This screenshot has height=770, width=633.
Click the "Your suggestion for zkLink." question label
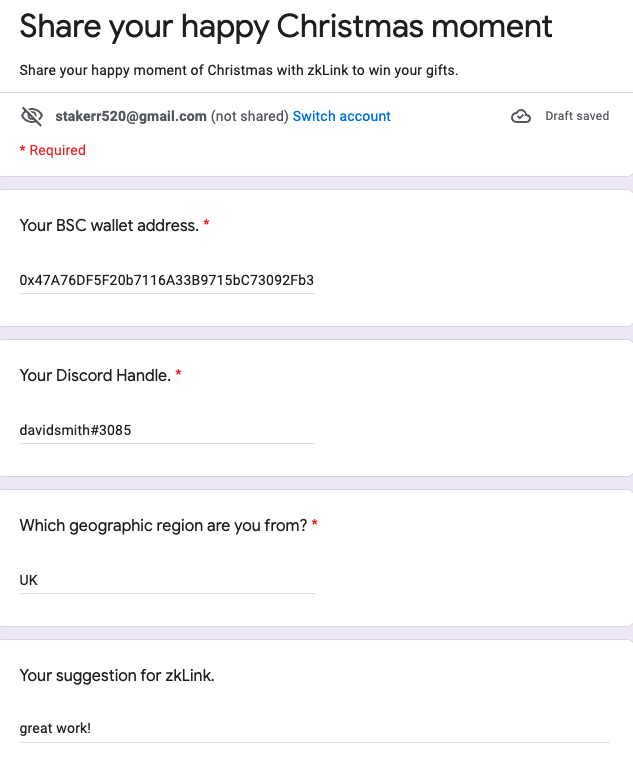117,676
